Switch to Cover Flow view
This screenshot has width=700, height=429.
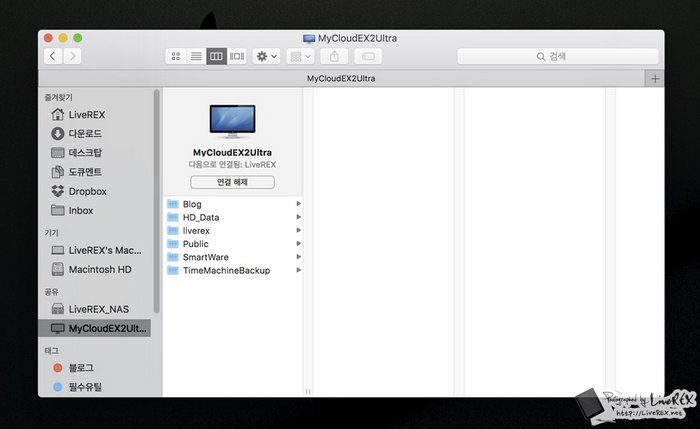pos(237,56)
